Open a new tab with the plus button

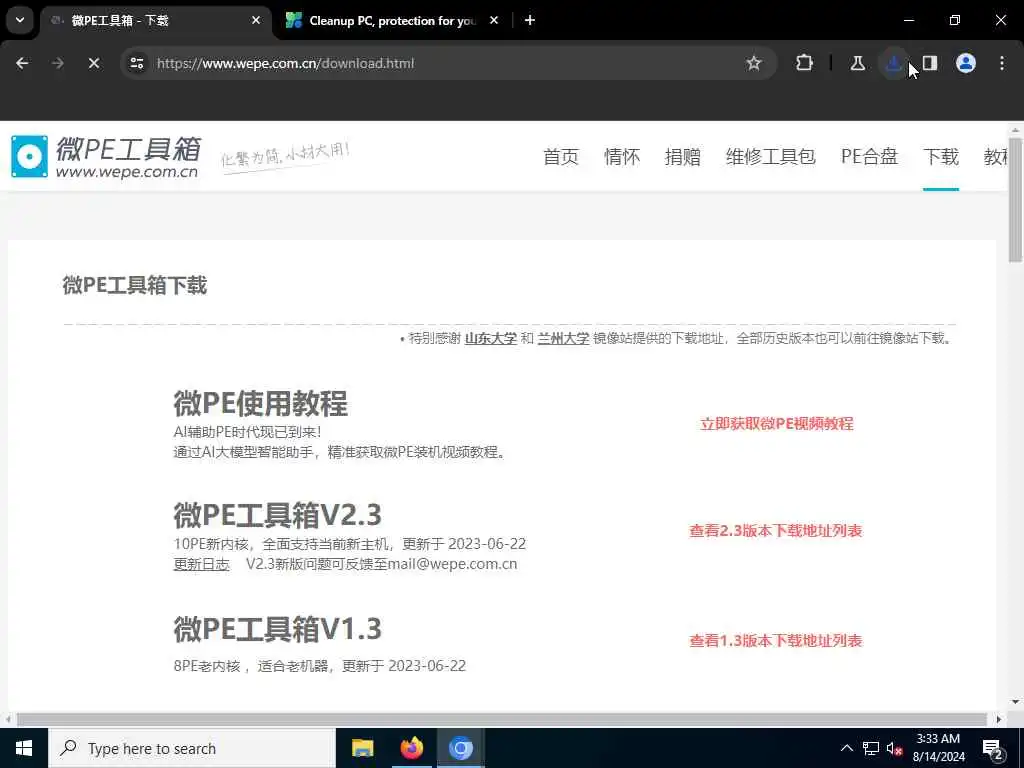click(530, 20)
